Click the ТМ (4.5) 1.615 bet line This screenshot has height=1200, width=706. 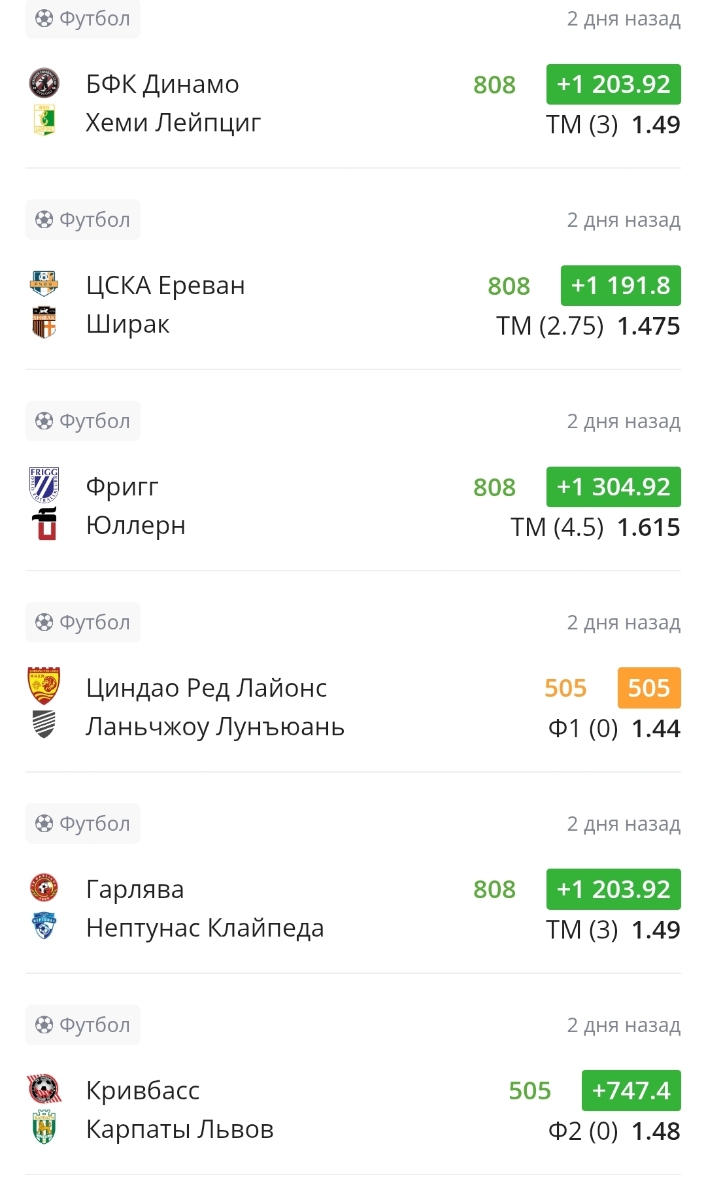pos(595,527)
